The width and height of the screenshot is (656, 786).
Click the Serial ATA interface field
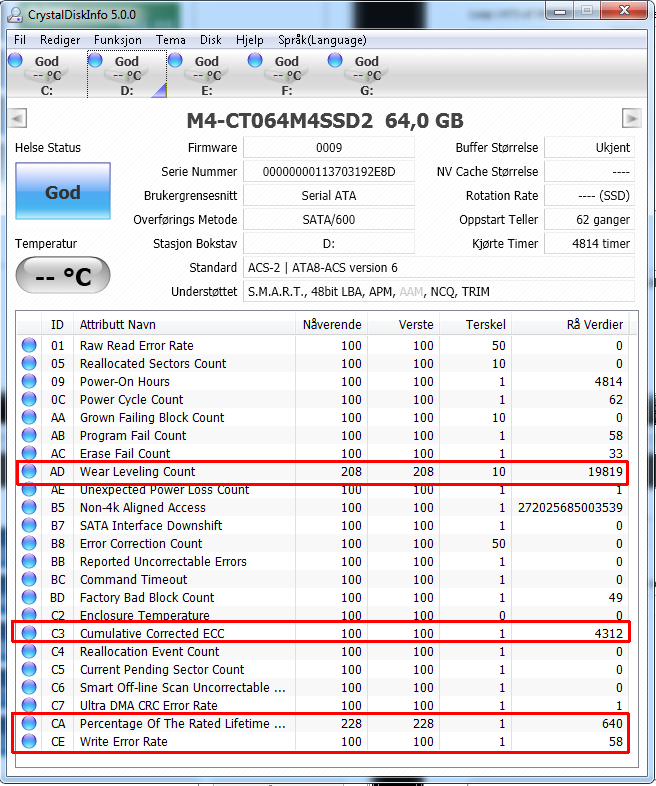tap(329, 196)
